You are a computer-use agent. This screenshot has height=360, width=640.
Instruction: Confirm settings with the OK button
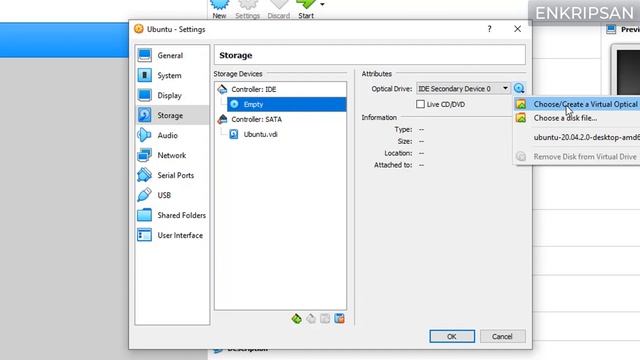(x=452, y=336)
